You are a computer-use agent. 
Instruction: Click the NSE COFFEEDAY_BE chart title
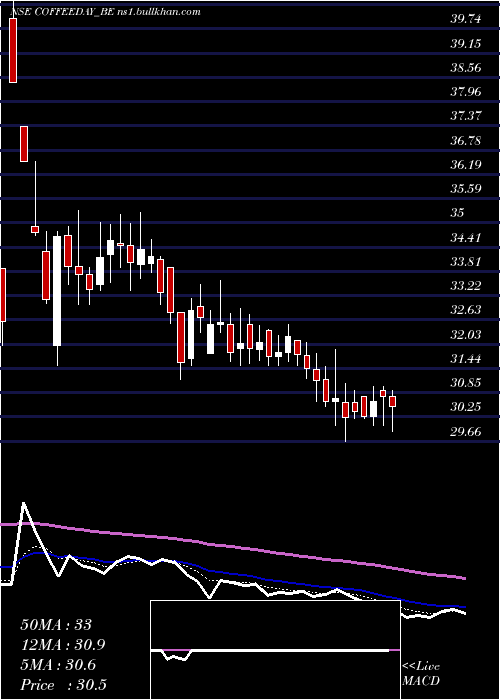pyautogui.click(x=104, y=12)
